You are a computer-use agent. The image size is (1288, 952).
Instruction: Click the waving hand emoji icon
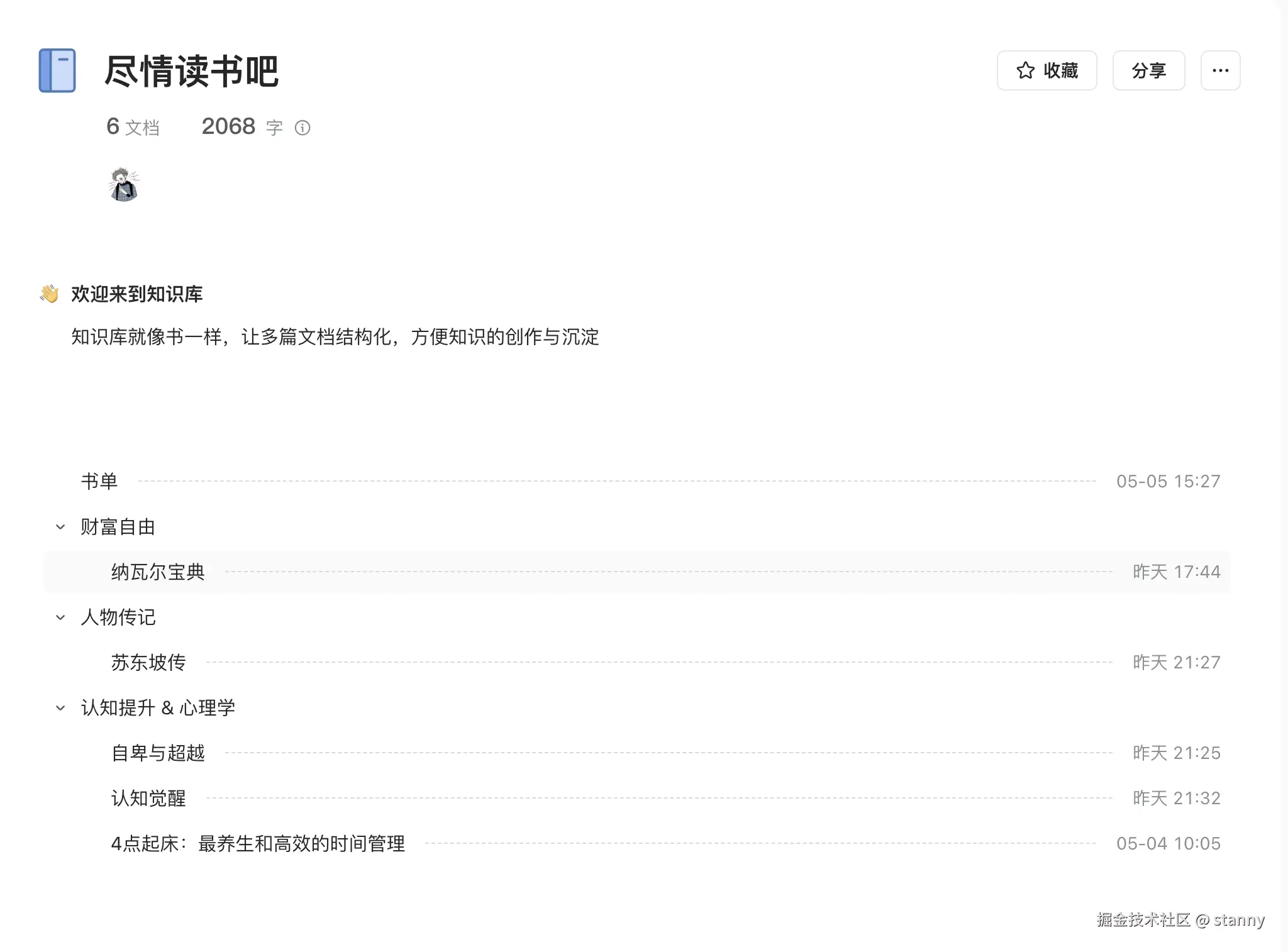[50, 294]
